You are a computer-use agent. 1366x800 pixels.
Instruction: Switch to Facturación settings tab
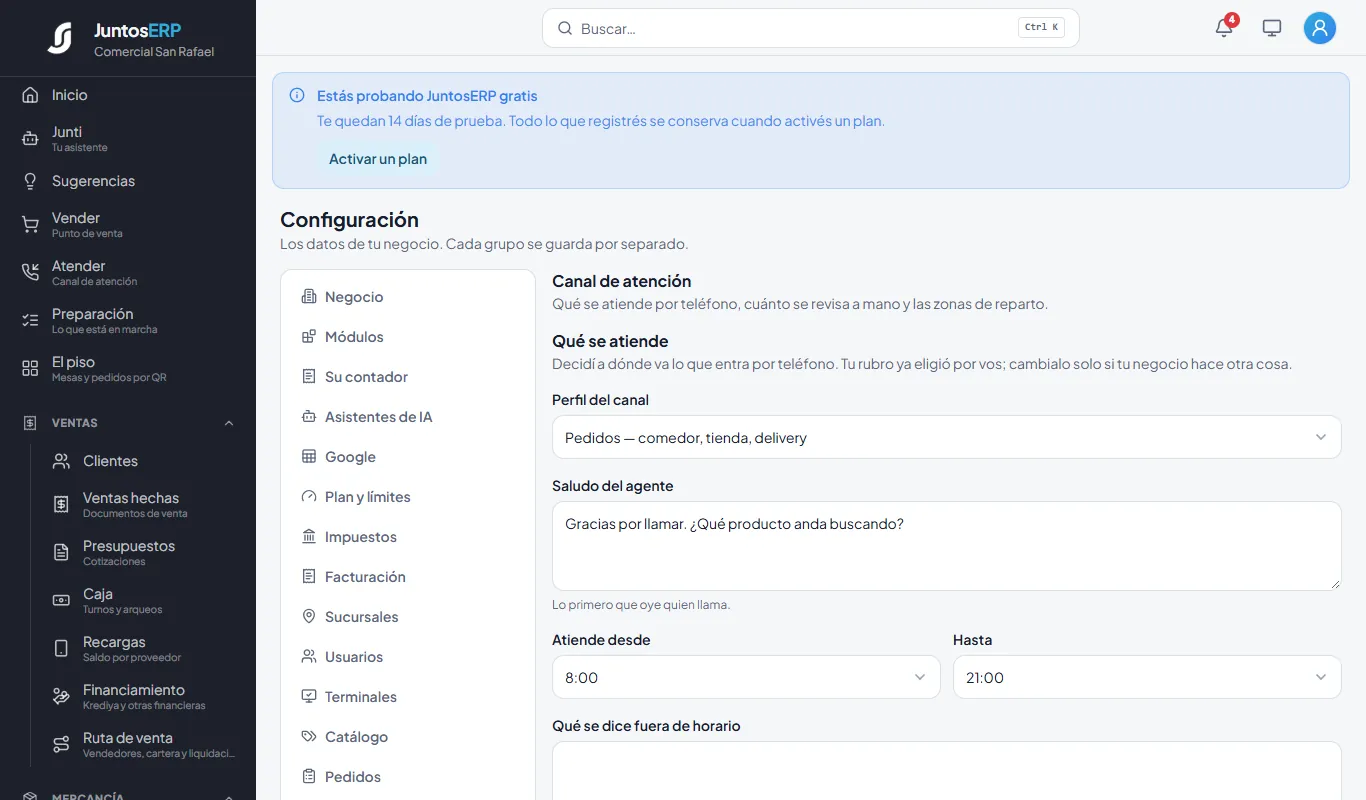pos(408,577)
